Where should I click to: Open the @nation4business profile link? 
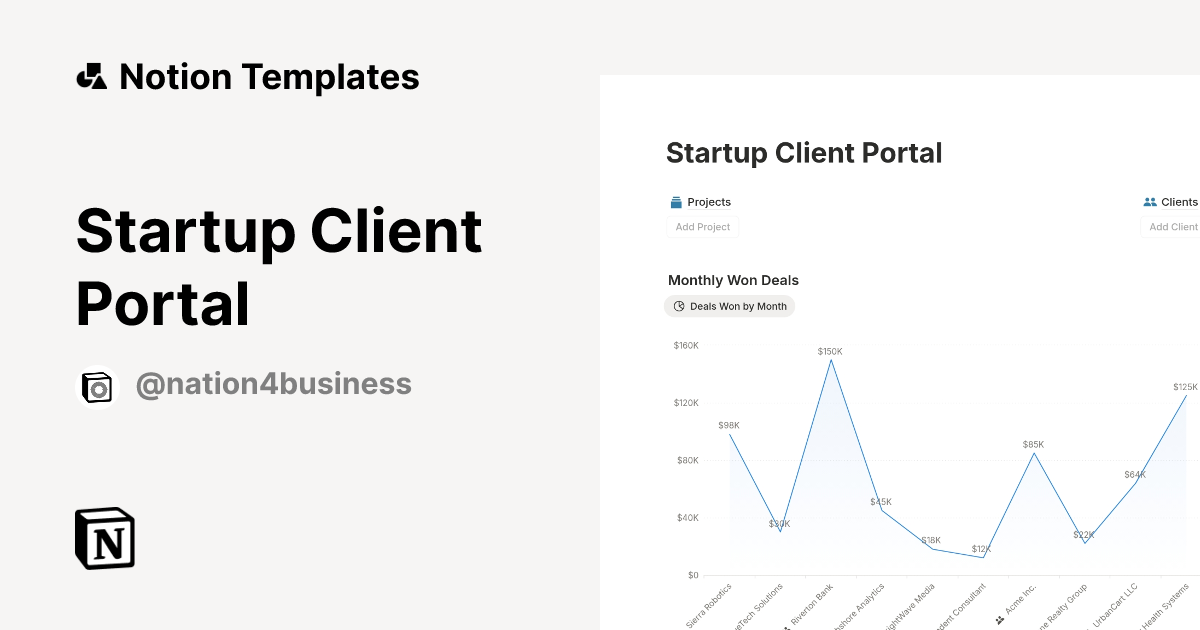pos(273,384)
